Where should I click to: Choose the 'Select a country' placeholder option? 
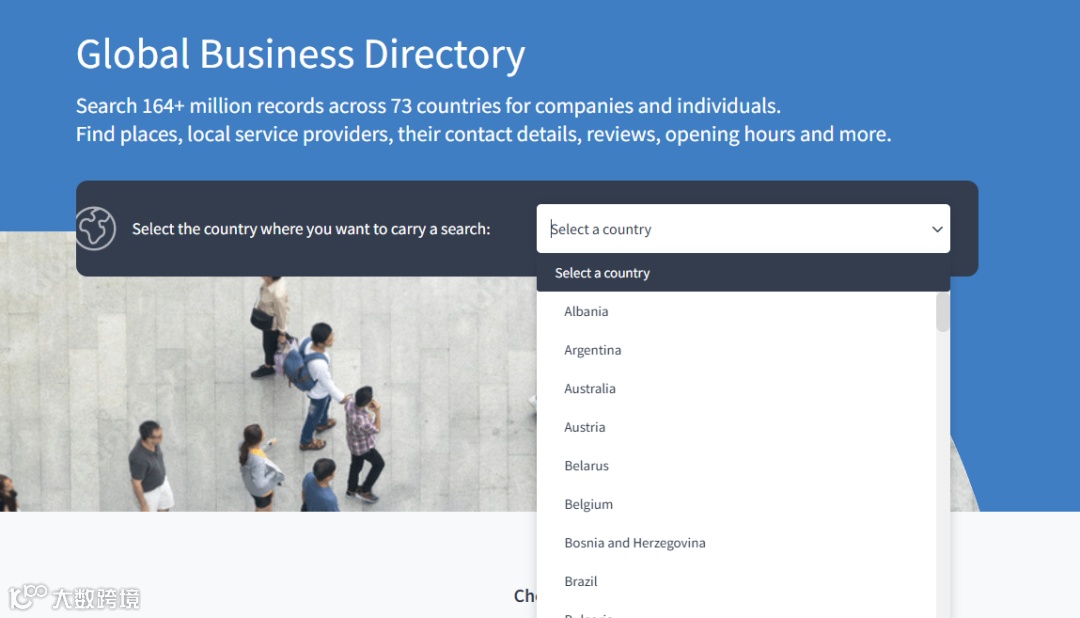pyautogui.click(x=743, y=273)
